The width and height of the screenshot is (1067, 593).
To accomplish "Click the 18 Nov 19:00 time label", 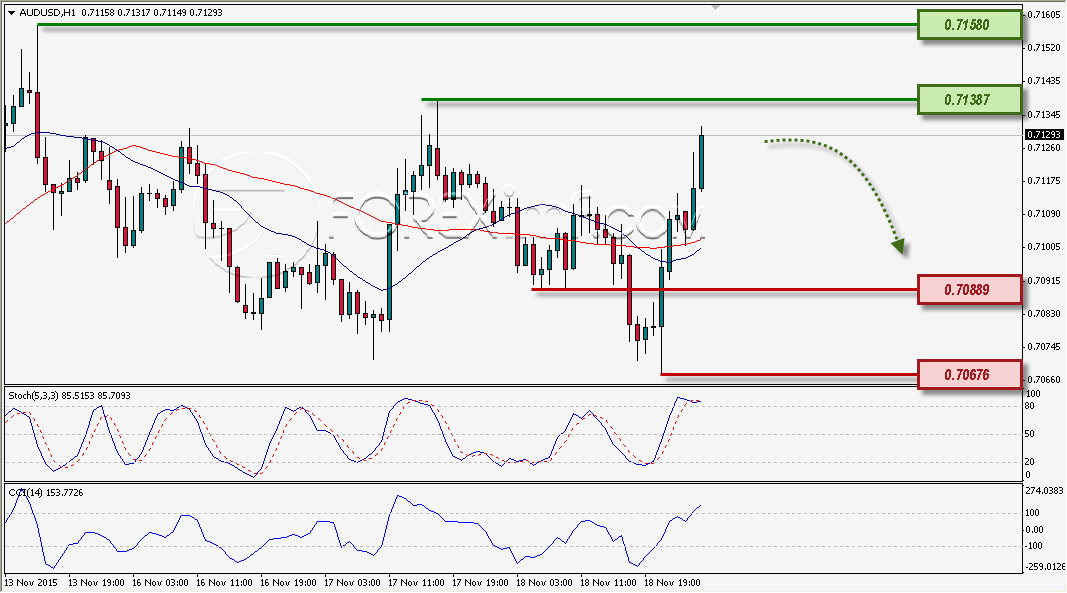I will (x=672, y=583).
